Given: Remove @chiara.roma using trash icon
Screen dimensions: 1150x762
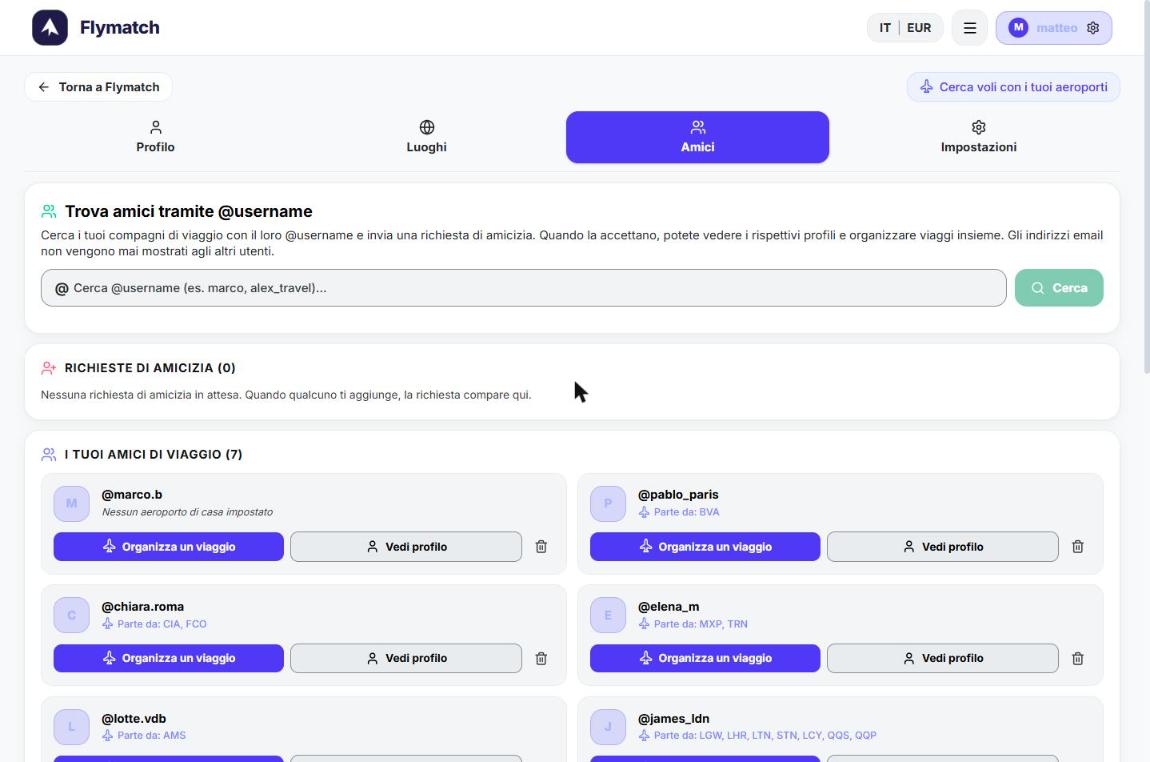Looking at the screenshot, I should click(541, 659).
